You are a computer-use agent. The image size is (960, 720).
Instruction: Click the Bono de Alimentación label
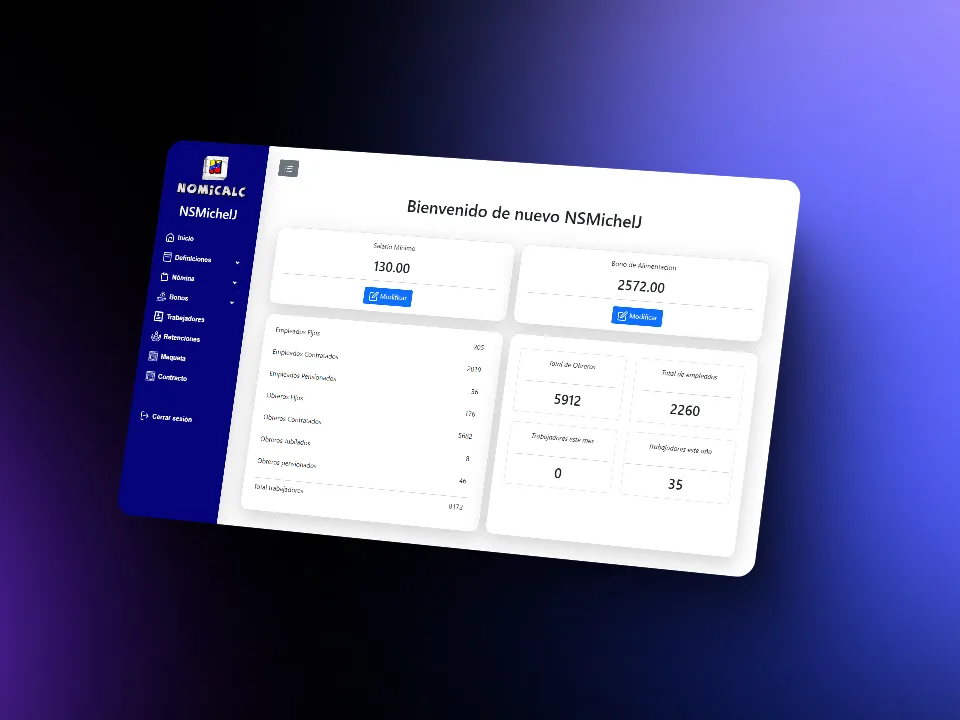pyautogui.click(x=643, y=266)
